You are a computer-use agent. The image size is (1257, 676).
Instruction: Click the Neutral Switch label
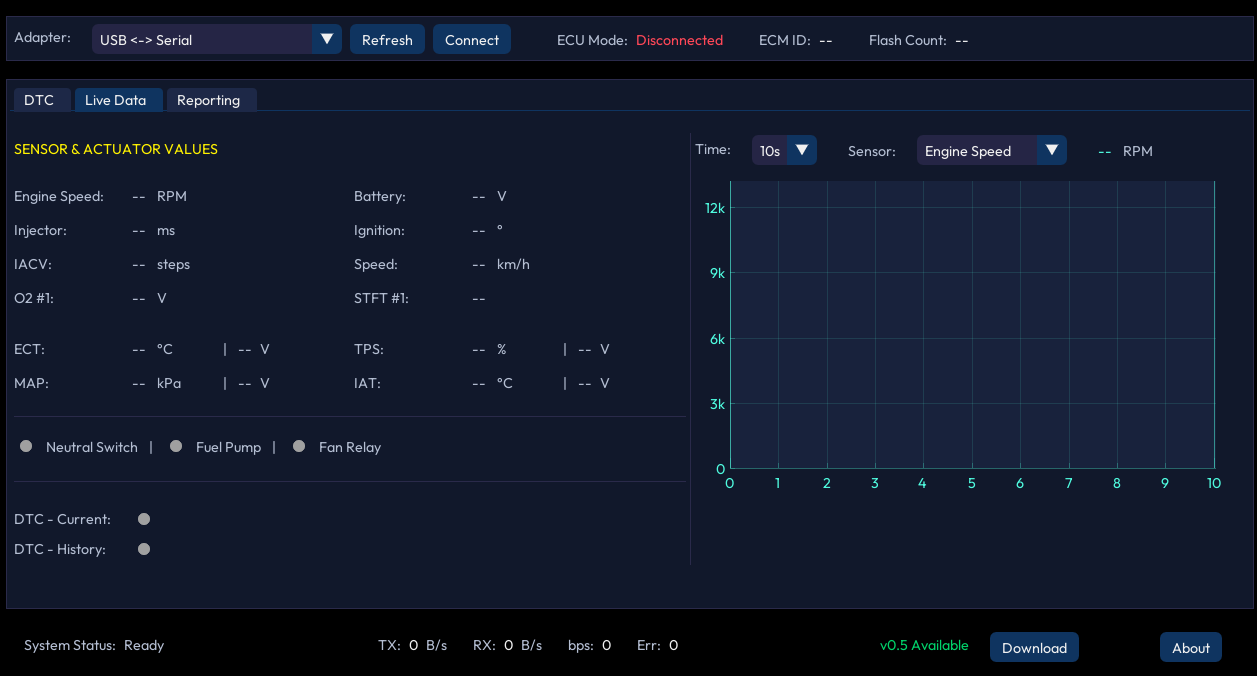click(92, 447)
